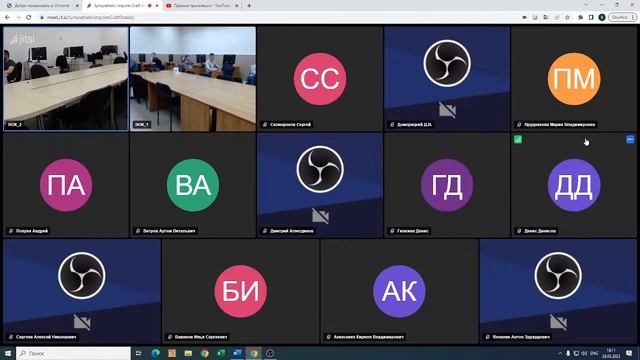Click the НОК_1 name label

[142, 124]
